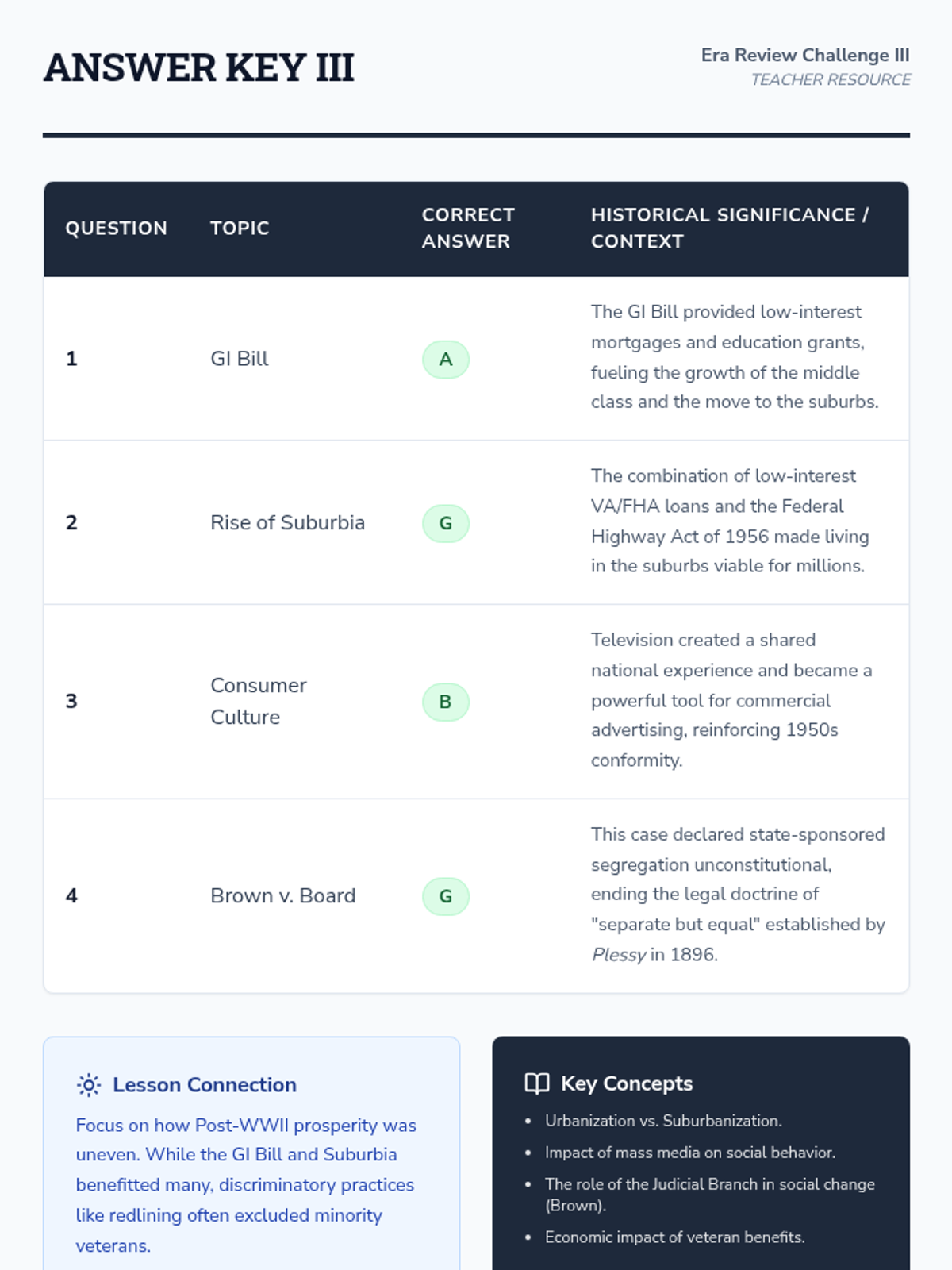The width and height of the screenshot is (952, 1270).
Task: Click the Correct Answer column header
Action: click(x=468, y=229)
